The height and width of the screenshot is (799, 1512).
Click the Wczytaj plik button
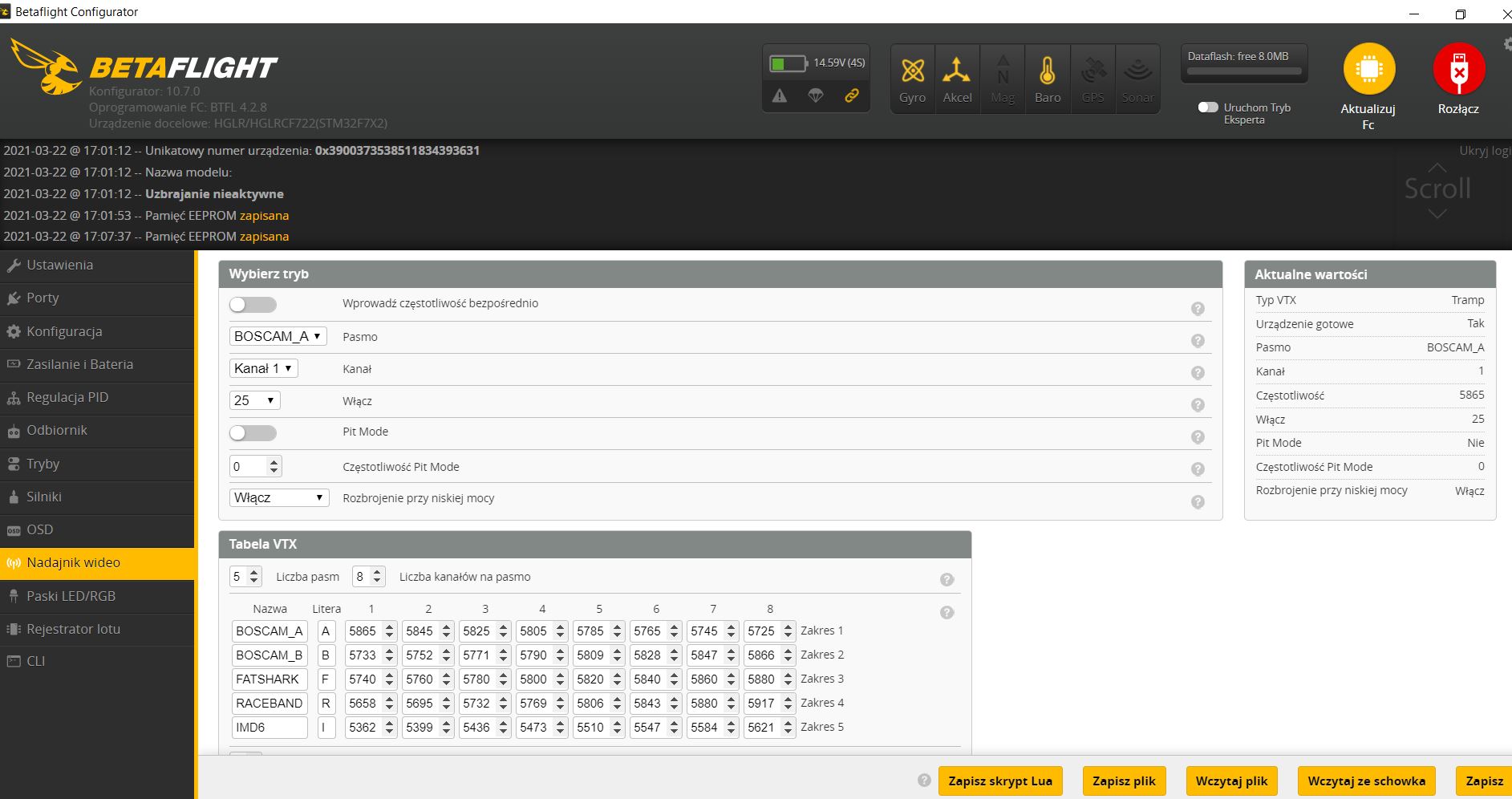coord(1231,781)
